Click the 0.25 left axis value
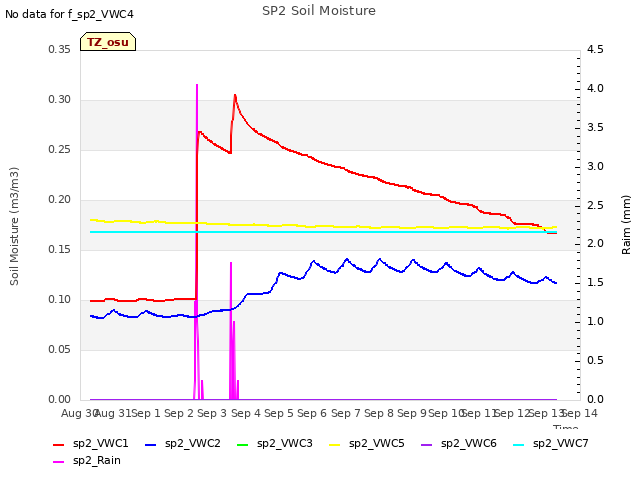The height and width of the screenshot is (480, 640). (x=60, y=149)
